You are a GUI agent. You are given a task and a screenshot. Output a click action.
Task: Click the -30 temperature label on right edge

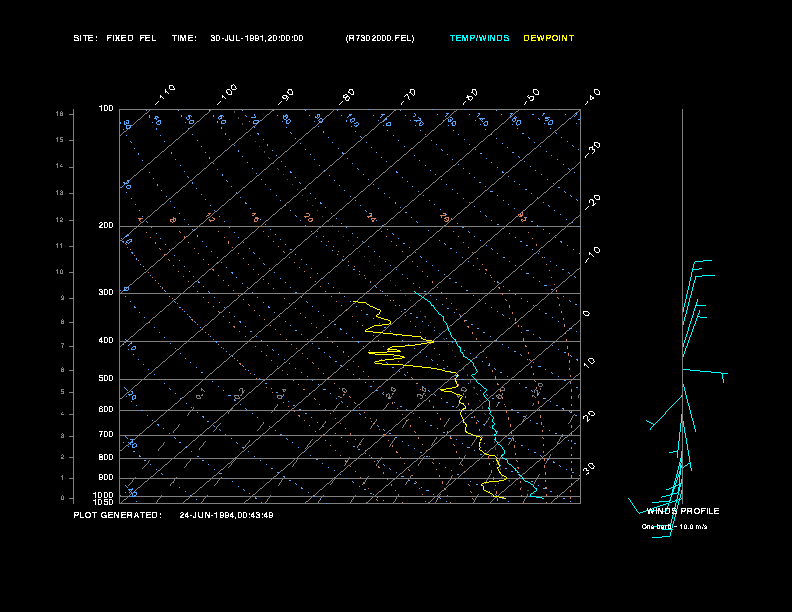click(592, 150)
